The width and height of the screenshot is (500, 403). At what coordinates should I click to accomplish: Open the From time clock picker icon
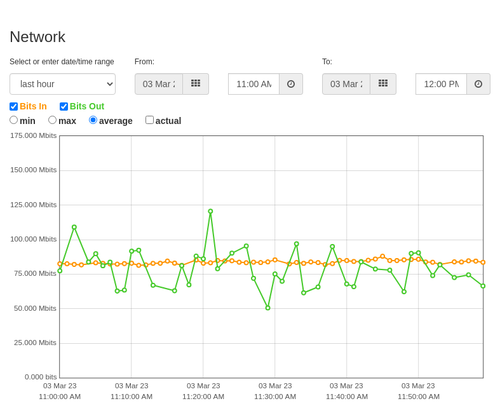291,84
